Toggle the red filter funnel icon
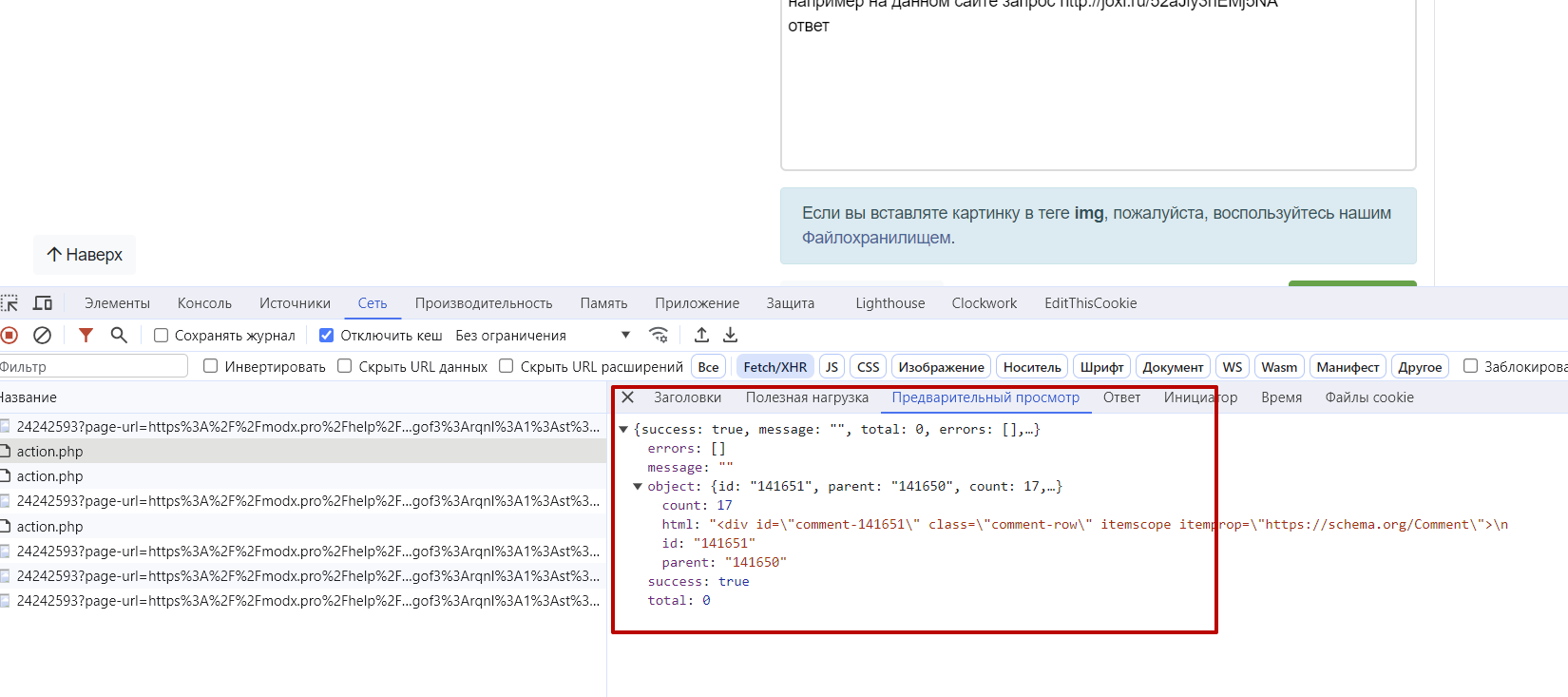 [x=86, y=335]
